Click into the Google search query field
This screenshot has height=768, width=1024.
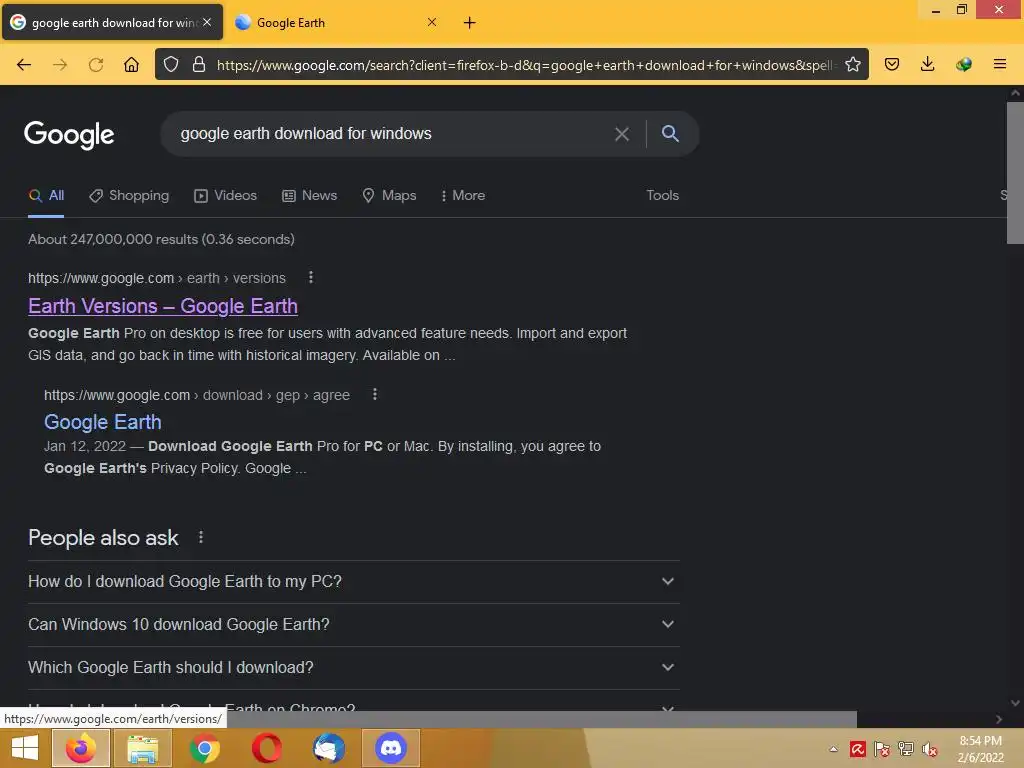point(392,134)
